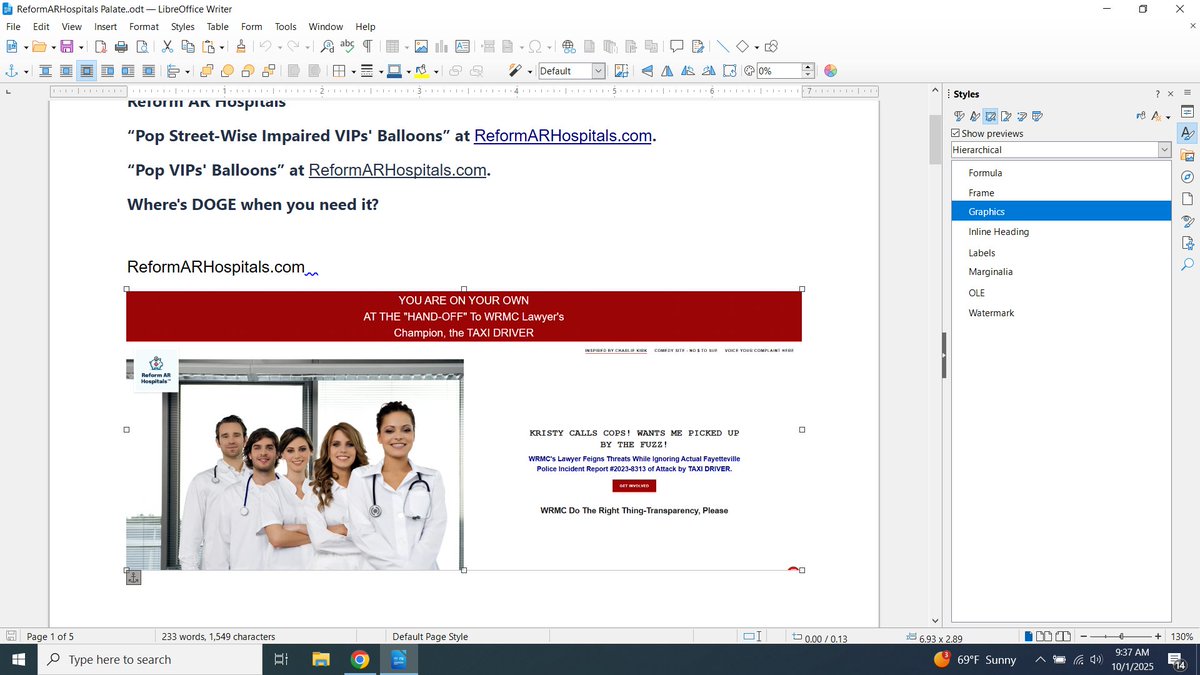Screen dimensions: 1200x675
Task: Switch to Page Styles in Styles panel
Action: (1006, 116)
